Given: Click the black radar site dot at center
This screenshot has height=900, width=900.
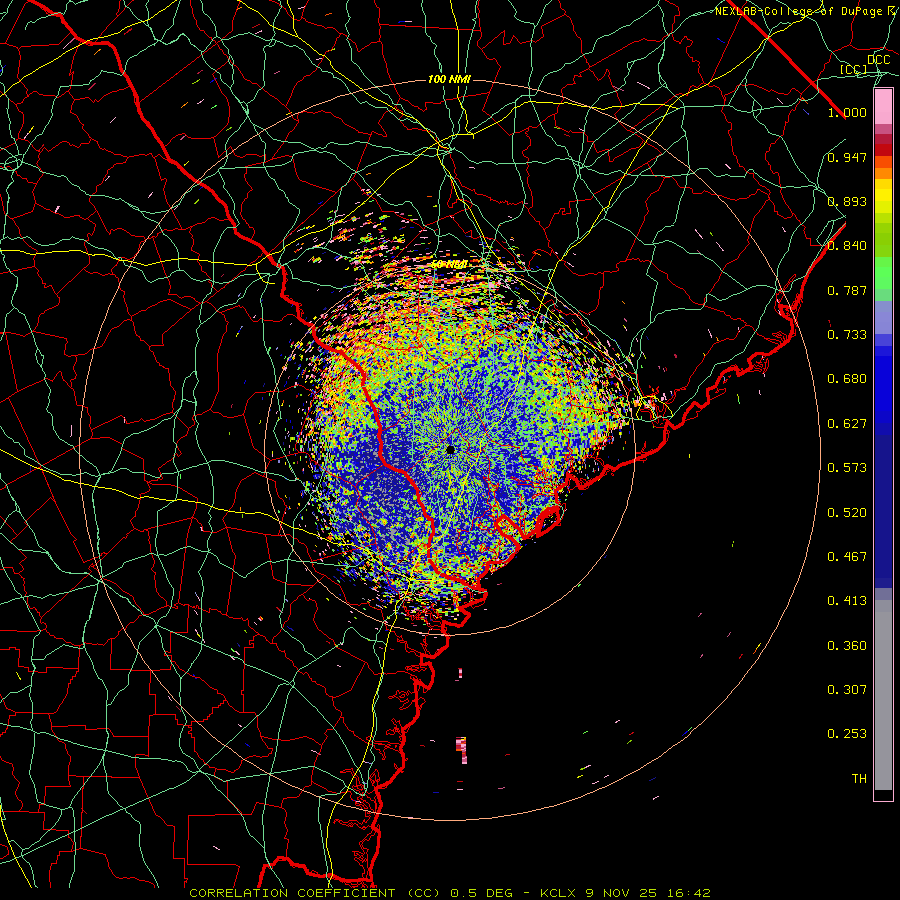Looking at the screenshot, I should (451, 449).
